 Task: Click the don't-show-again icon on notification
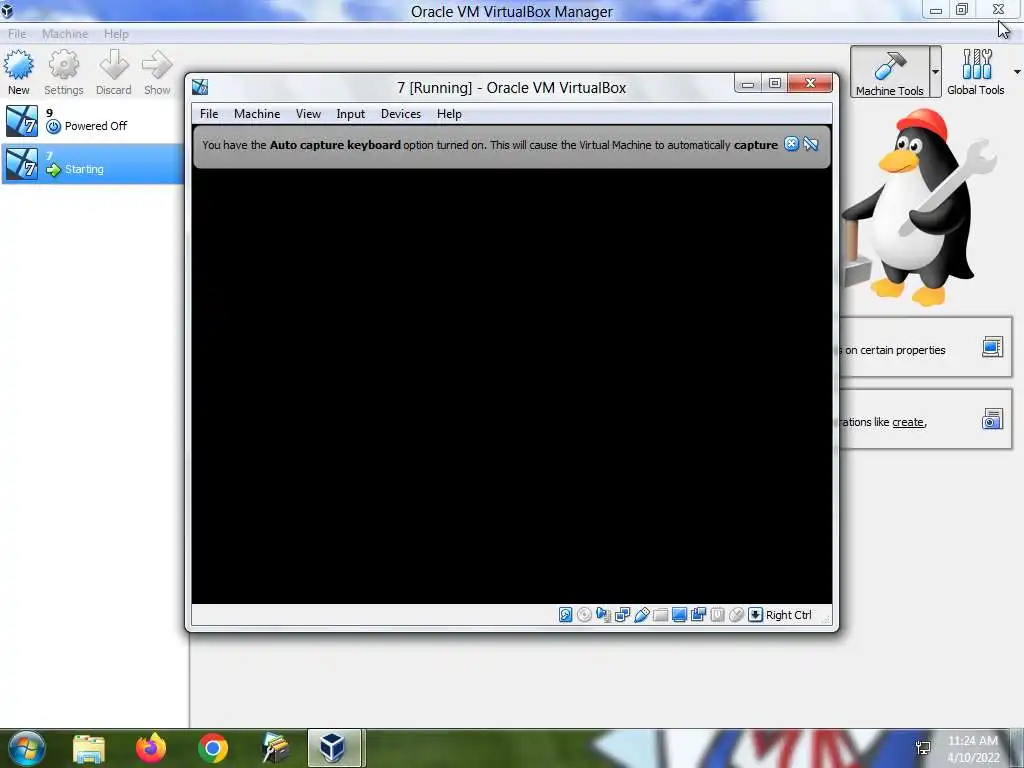point(811,144)
